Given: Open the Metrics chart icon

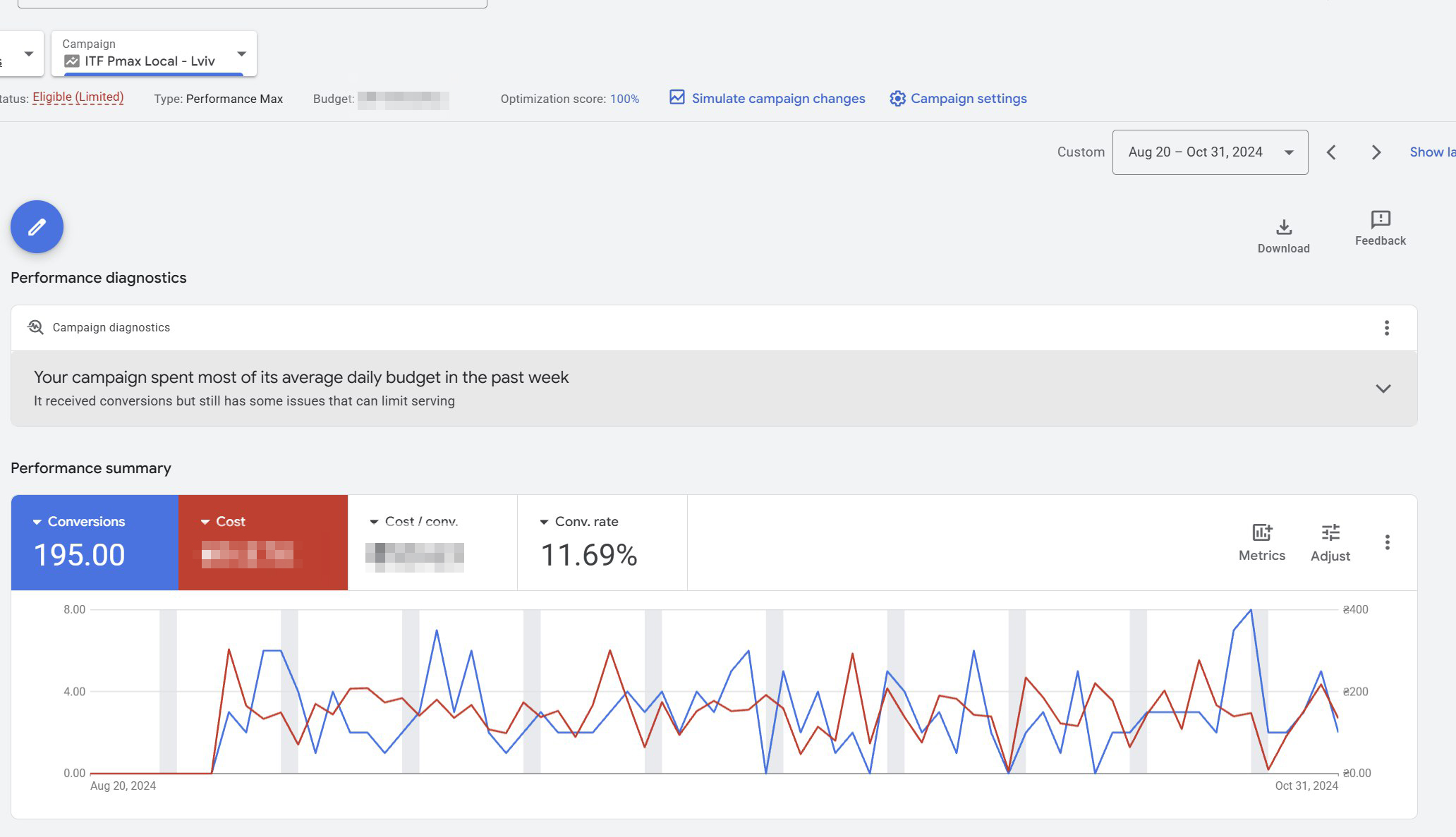Looking at the screenshot, I should tap(1261, 532).
